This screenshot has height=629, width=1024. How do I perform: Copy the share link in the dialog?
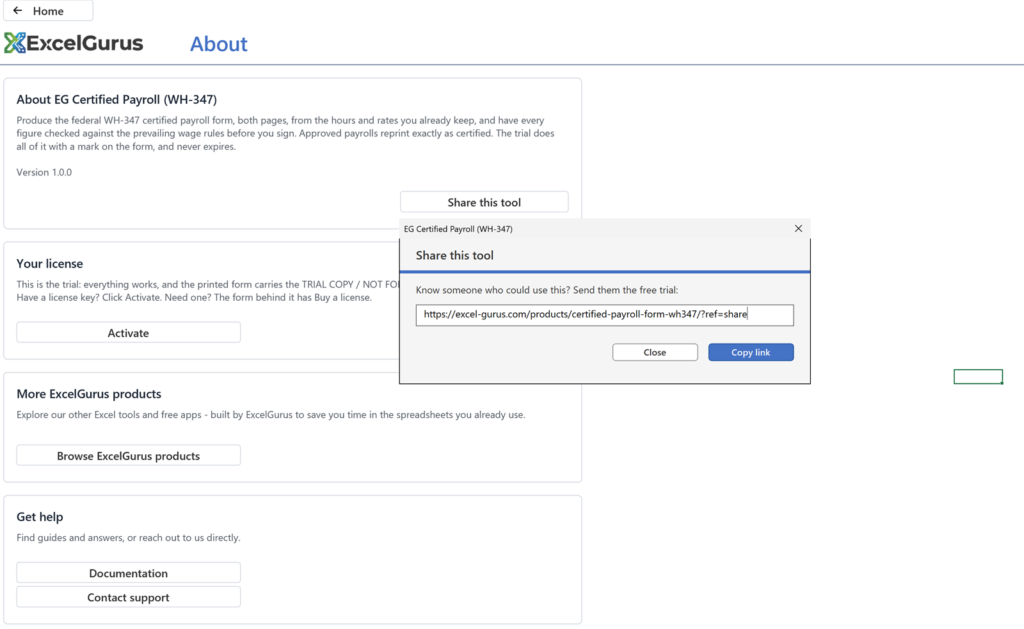[x=750, y=352]
